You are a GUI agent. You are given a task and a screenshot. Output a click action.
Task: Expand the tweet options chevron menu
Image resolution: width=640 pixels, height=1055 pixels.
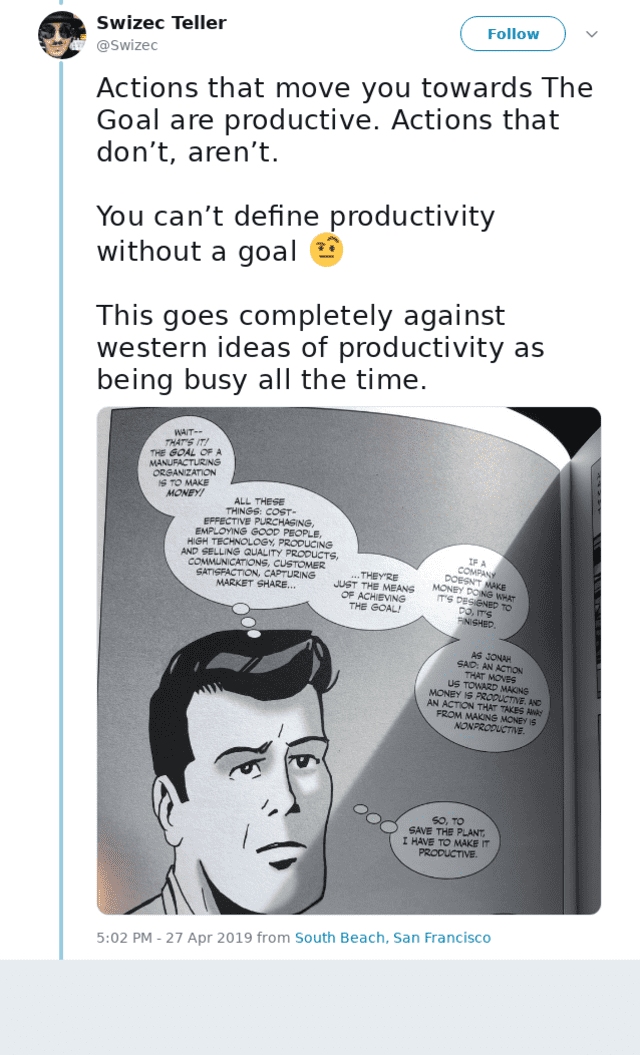tap(591, 34)
